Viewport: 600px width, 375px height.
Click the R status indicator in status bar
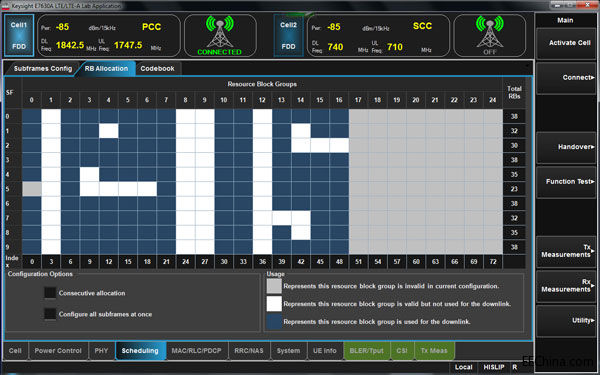click(515, 367)
